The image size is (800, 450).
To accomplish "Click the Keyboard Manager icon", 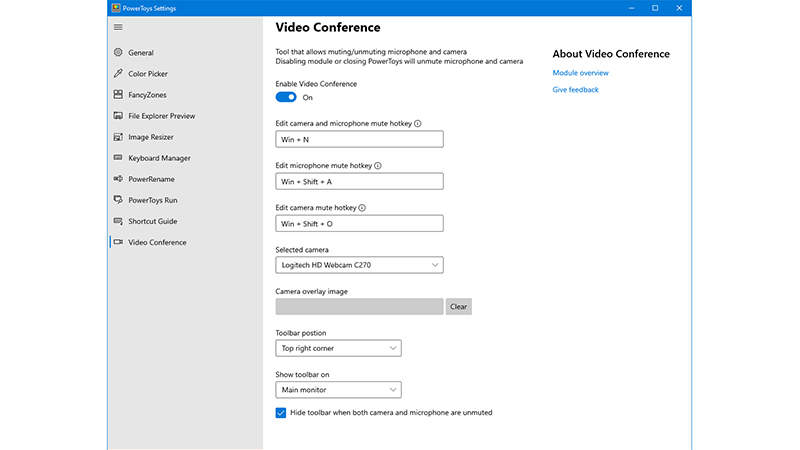I will point(118,158).
